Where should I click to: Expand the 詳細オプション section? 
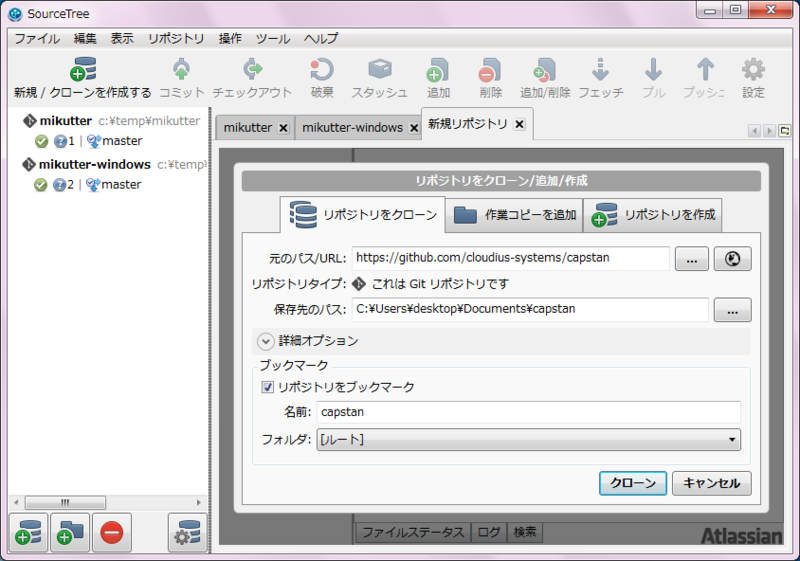coord(266,341)
